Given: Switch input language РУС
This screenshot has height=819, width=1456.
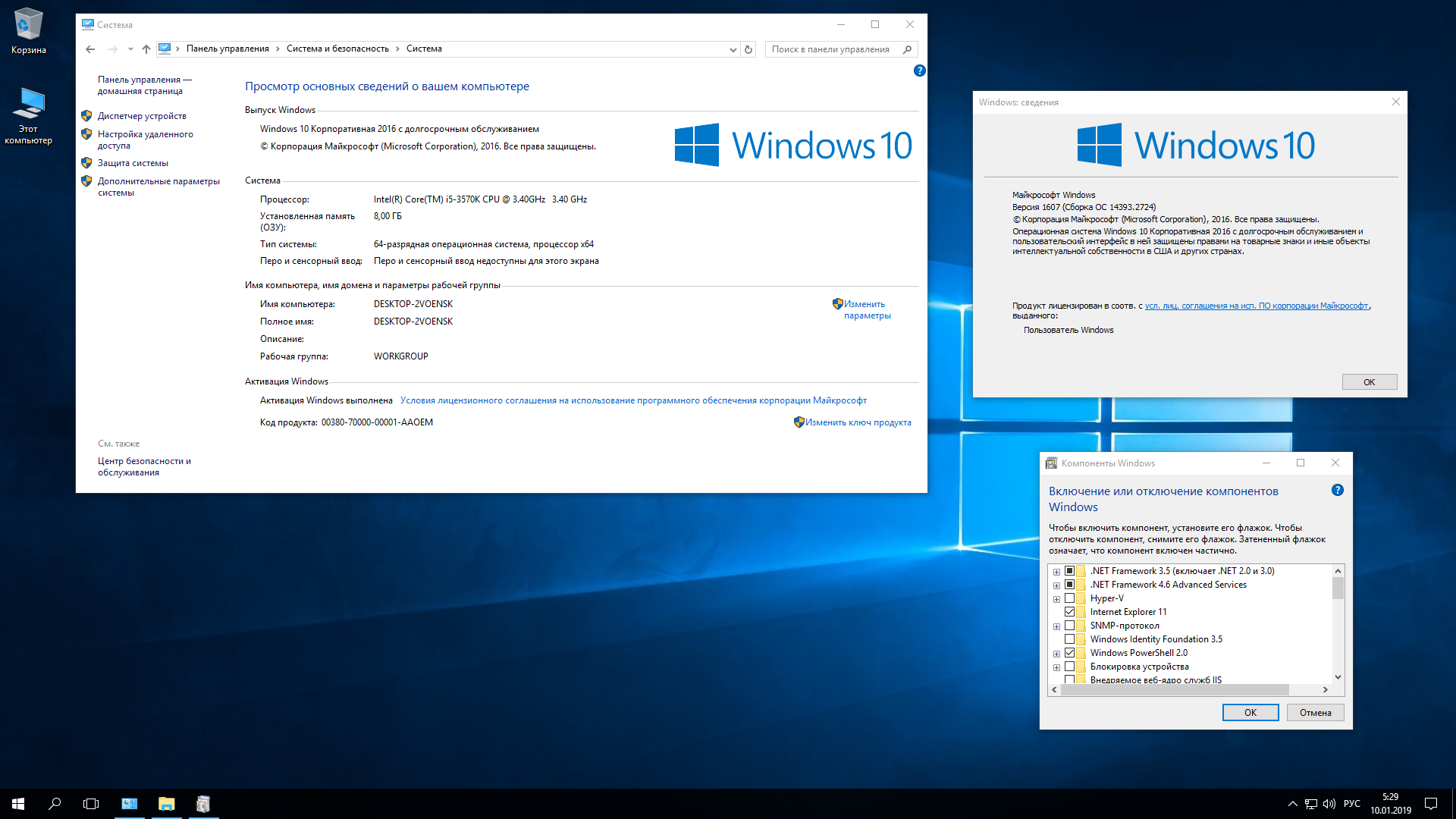Looking at the screenshot, I should coord(1352,804).
